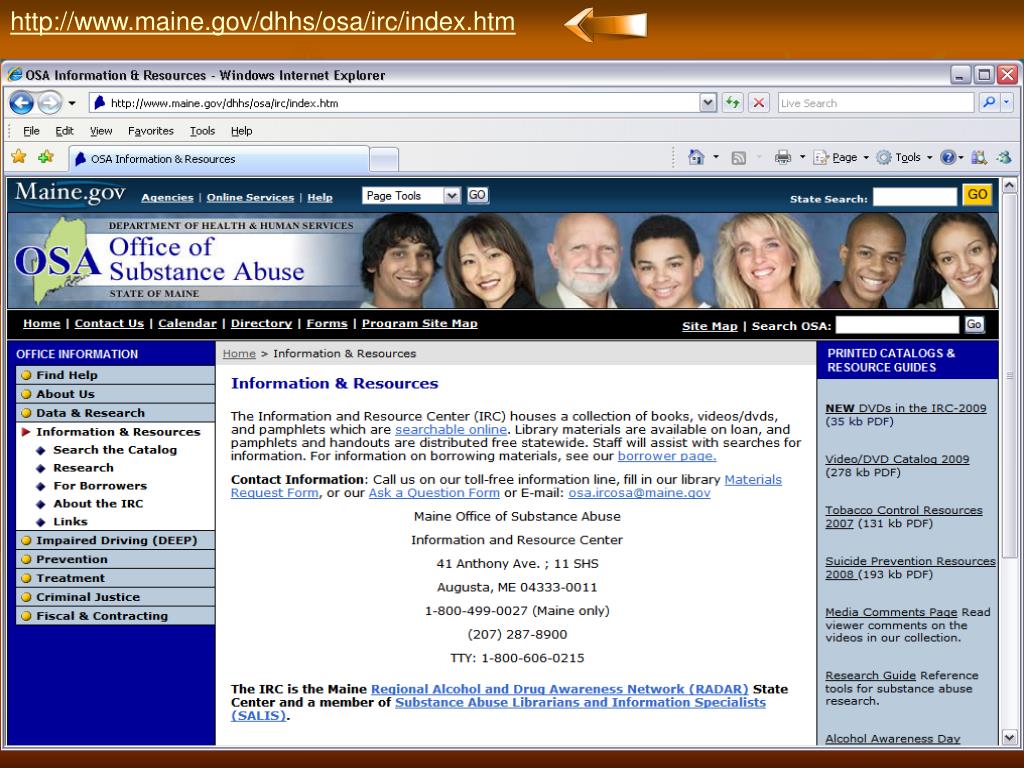Open Video/DVD Catalog 2009 link
The width and height of the screenshot is (1024, 768).
[x=897, y=459]
